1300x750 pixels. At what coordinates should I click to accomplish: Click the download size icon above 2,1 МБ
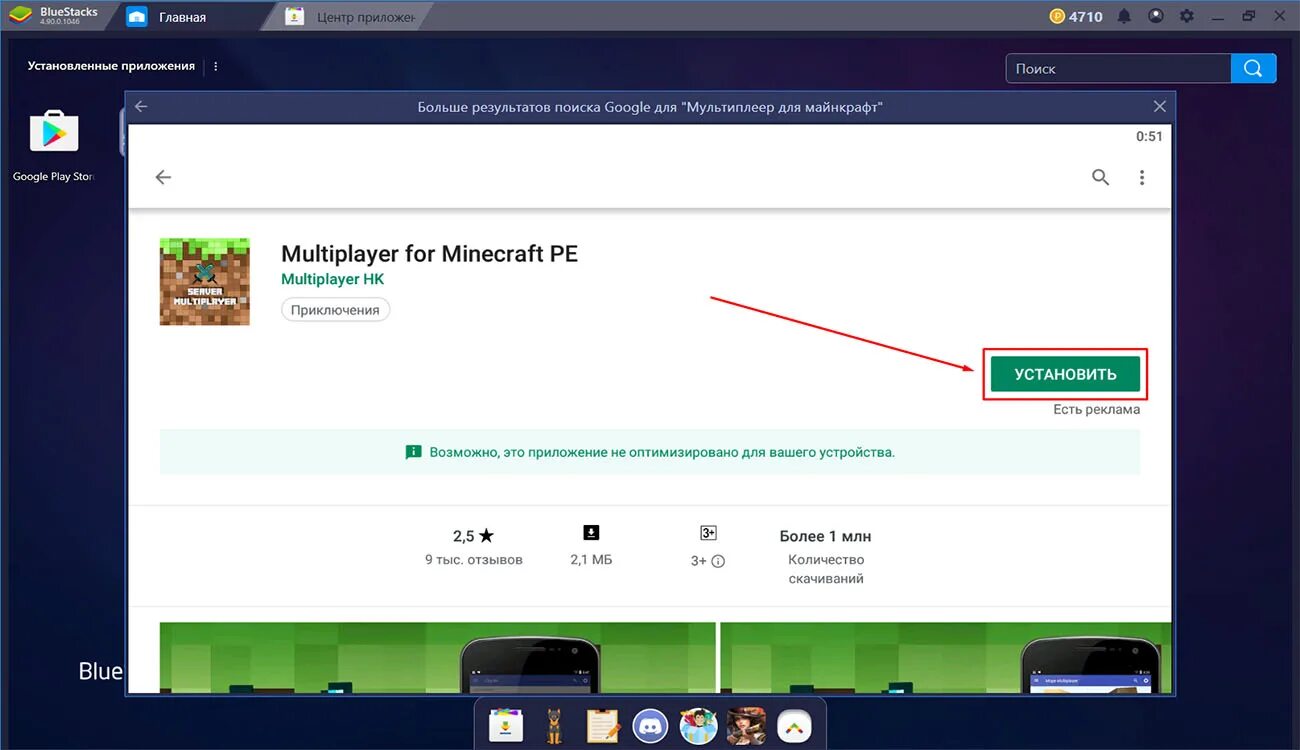591,532
